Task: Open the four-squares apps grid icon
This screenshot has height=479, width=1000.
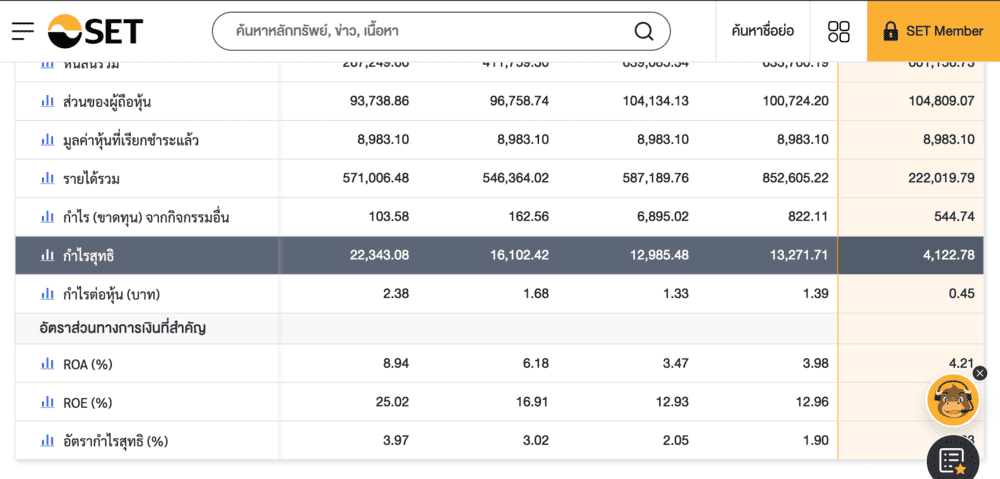Action: (839, 31)
